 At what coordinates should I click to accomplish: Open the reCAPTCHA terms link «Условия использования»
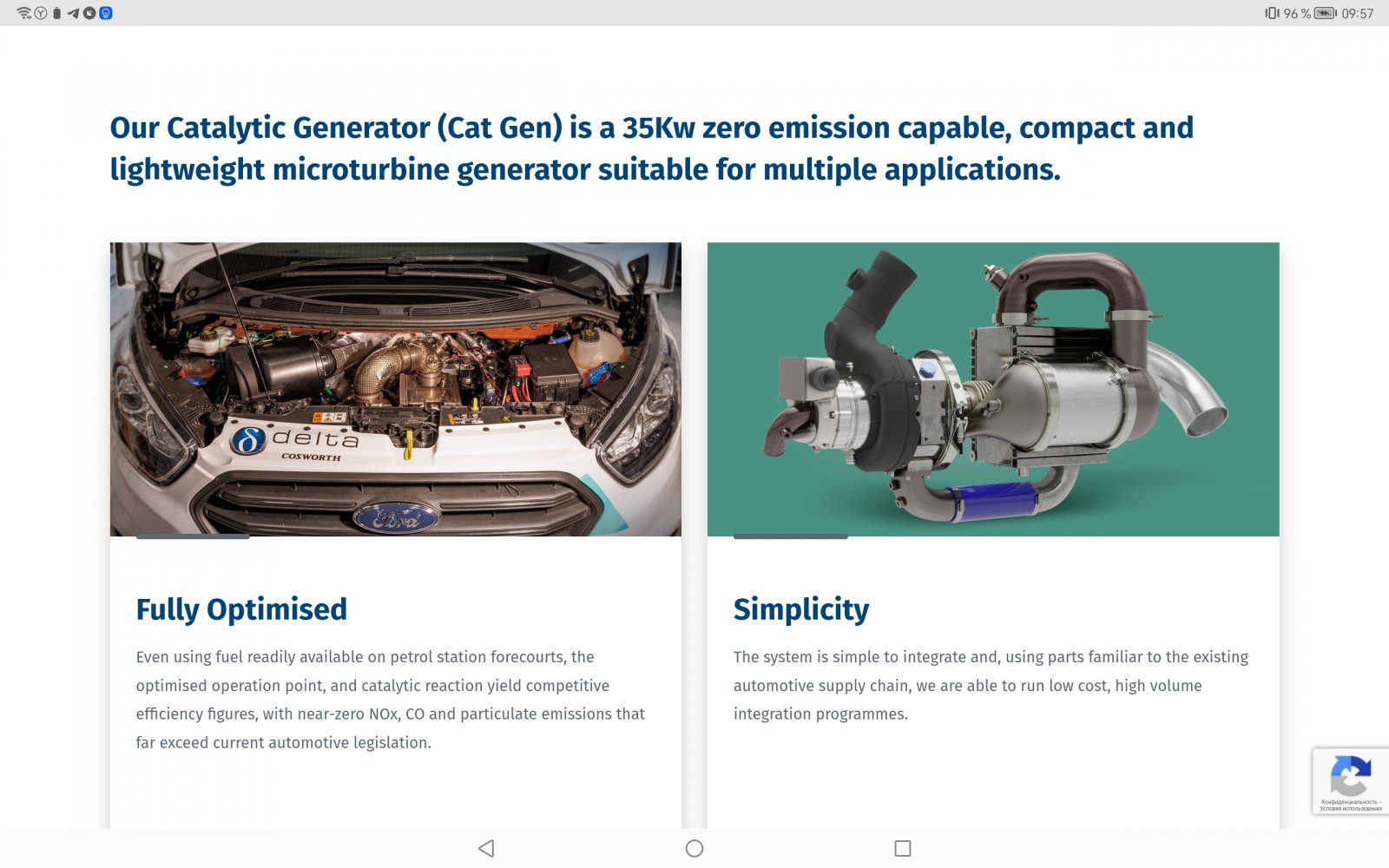tap(1350, 809)
